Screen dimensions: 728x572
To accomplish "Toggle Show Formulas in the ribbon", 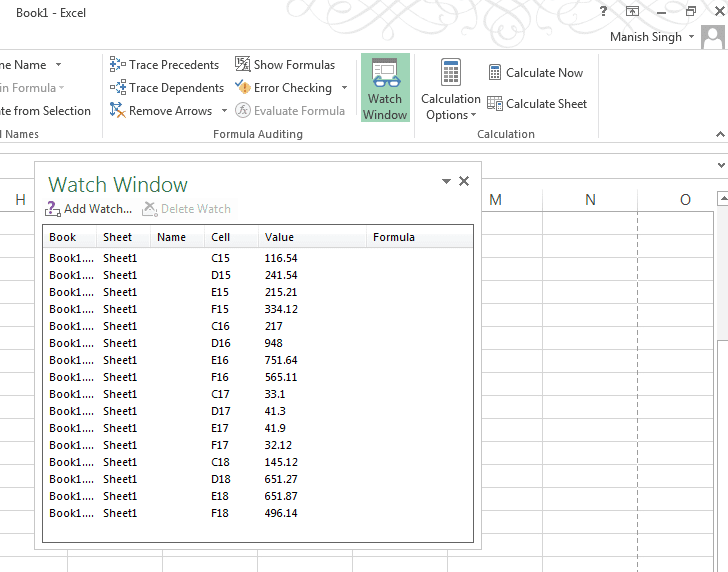I will point(284,65).
